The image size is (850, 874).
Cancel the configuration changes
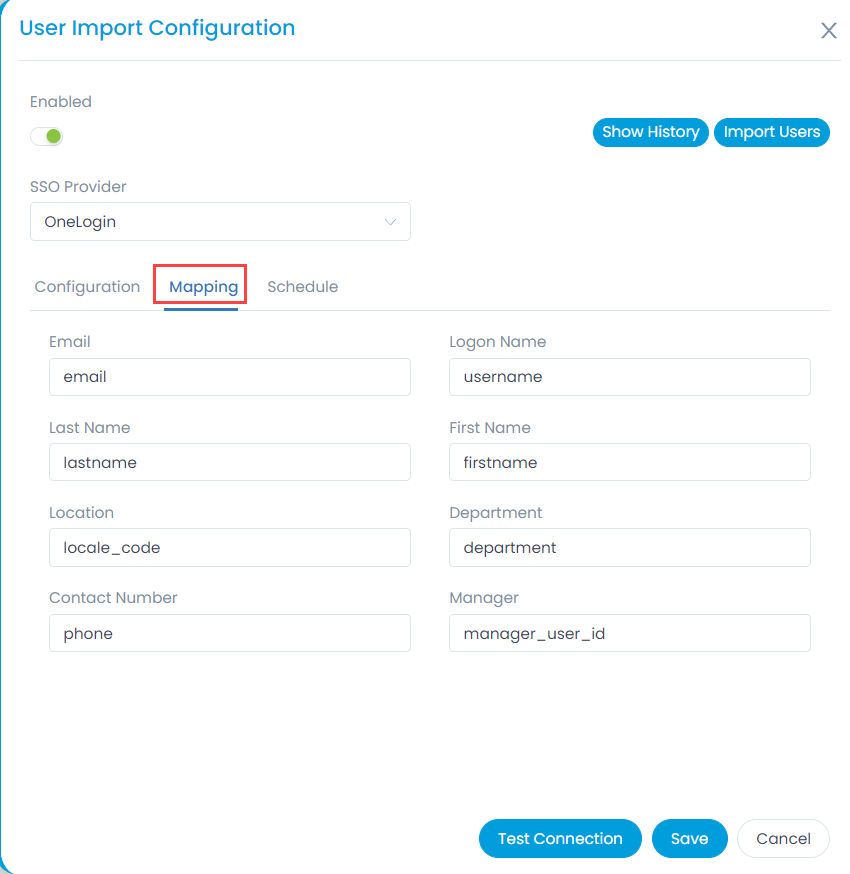783,838
